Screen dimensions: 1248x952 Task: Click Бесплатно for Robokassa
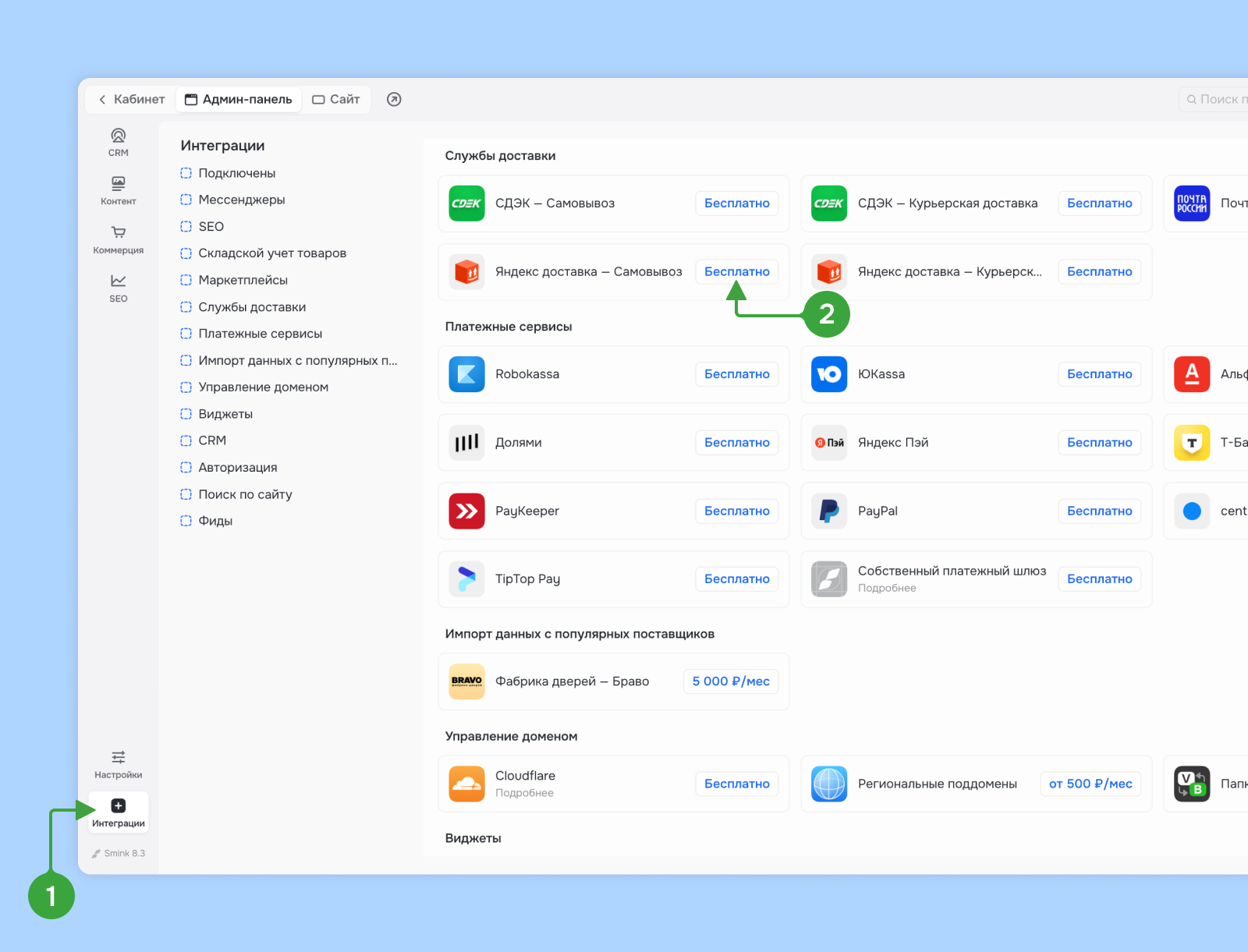tap(737, 374)
